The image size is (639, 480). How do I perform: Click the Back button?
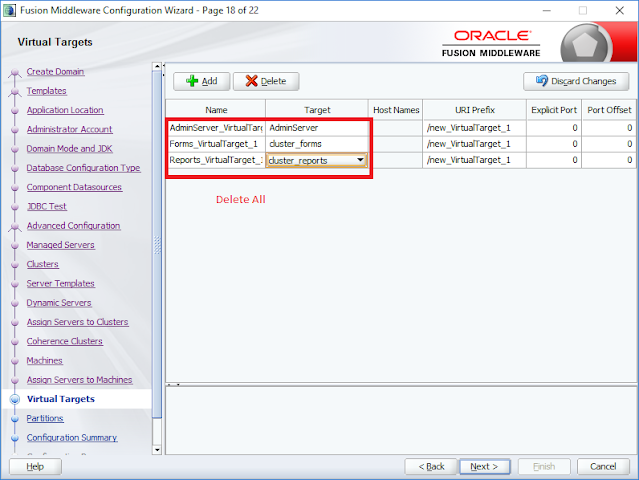[431, 467]
